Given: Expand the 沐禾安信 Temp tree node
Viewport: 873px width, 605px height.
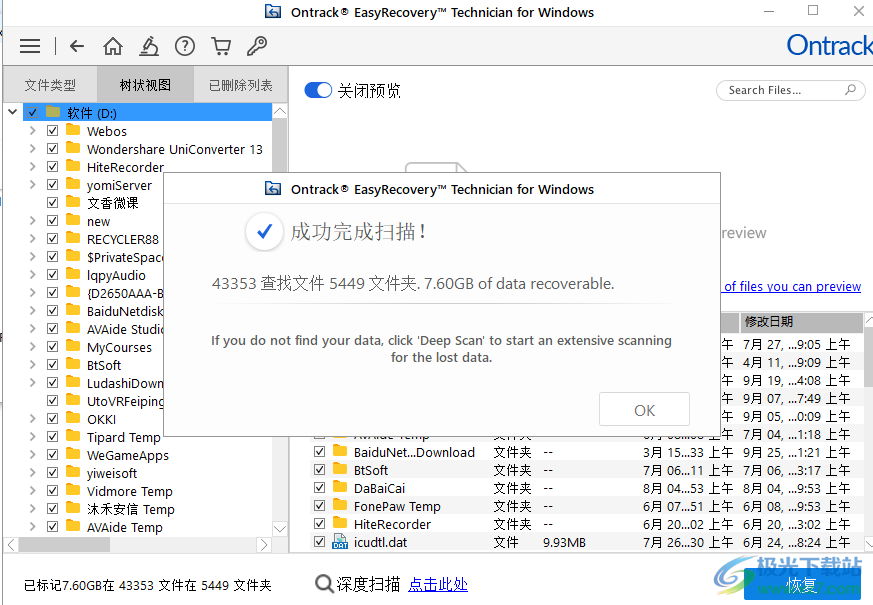Looking at the screenshot, I should click(x=32, y=509).
